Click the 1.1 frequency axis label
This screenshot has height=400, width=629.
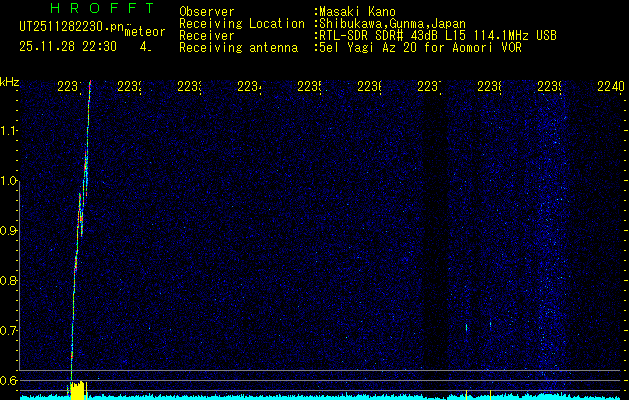click(9, 131)
